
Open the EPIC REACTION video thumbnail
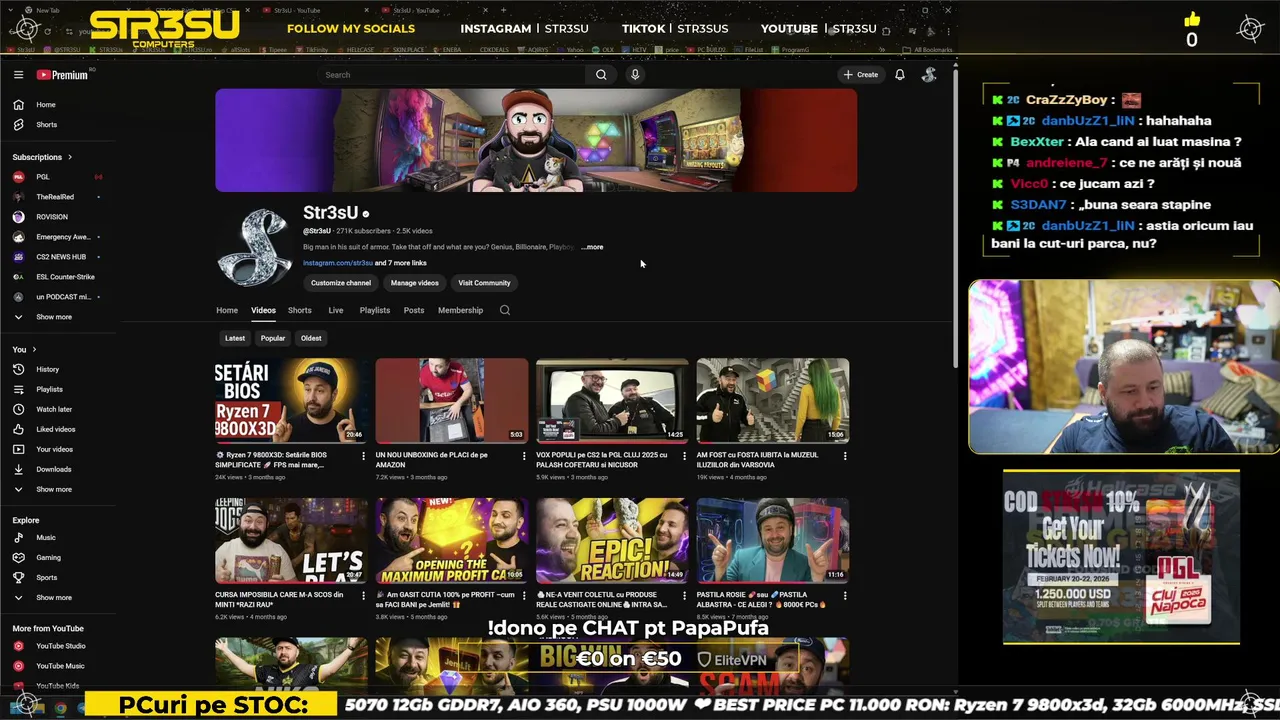click(x=612, y=540)
